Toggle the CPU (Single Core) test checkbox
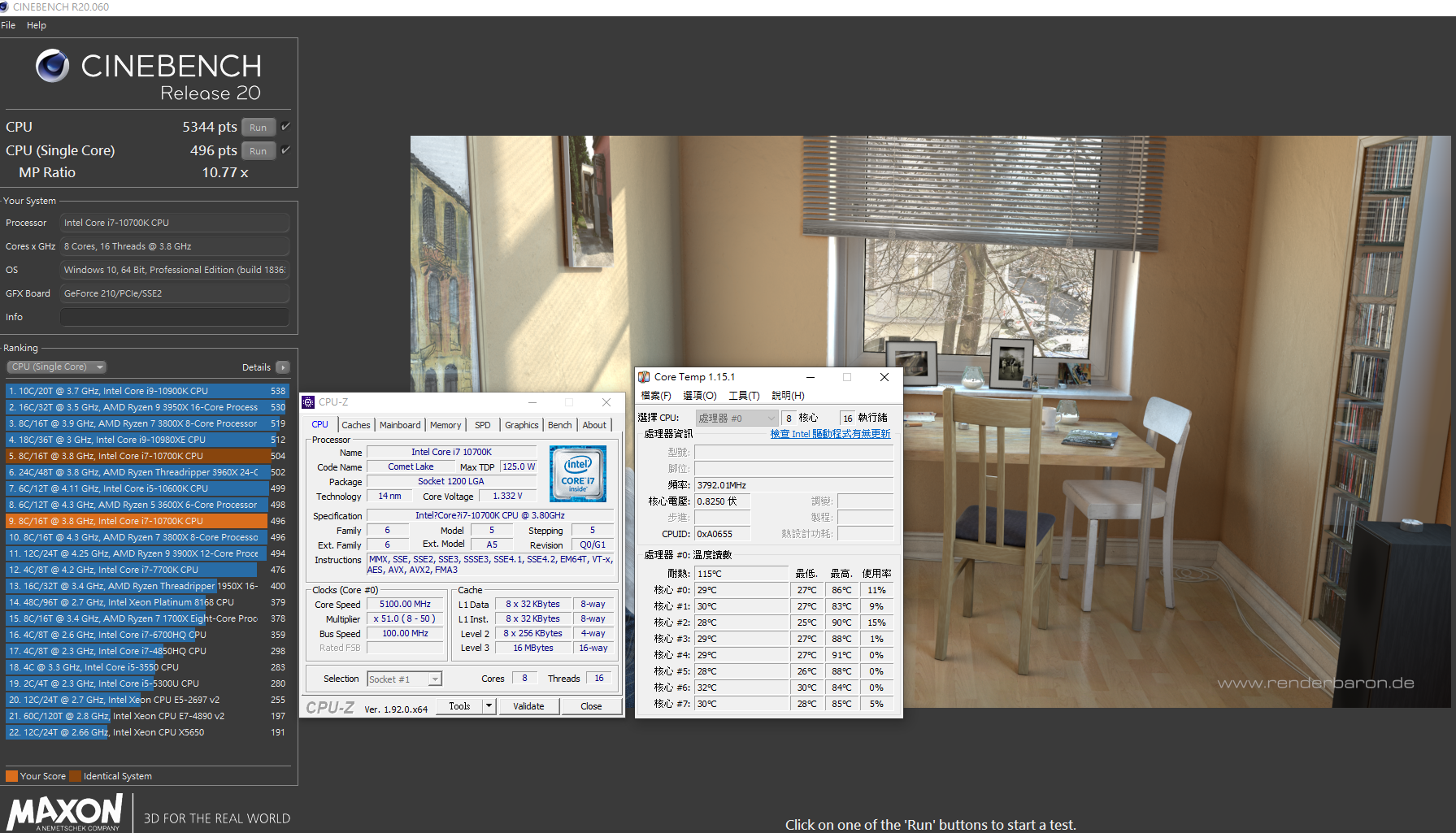1456x833 pixels. (x=285, y=150)
